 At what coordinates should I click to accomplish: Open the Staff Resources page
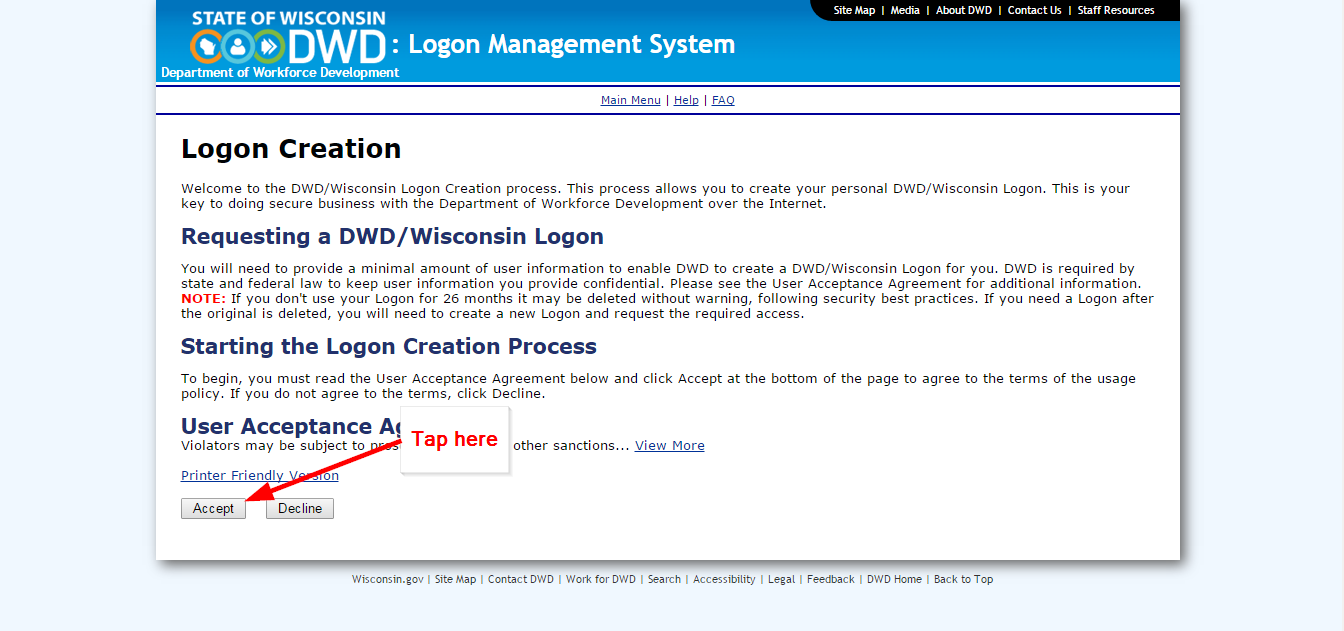[1115, 10]
